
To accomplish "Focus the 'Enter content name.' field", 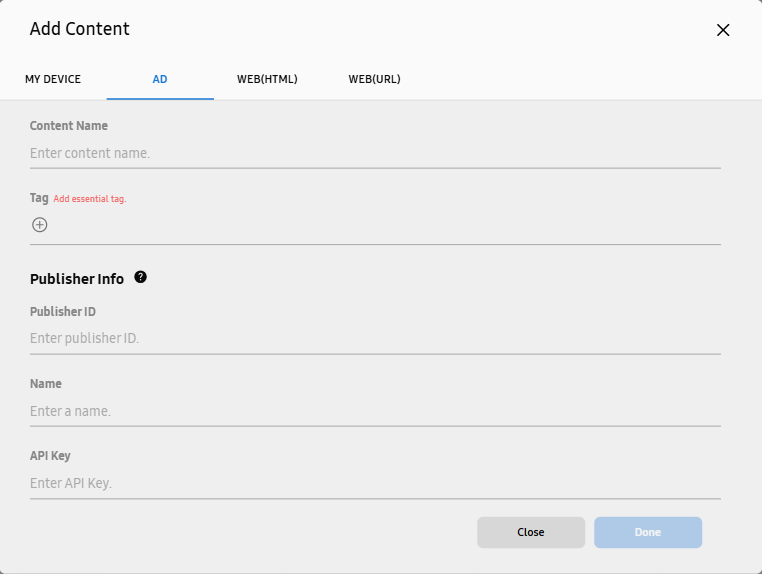I will 375,153.
